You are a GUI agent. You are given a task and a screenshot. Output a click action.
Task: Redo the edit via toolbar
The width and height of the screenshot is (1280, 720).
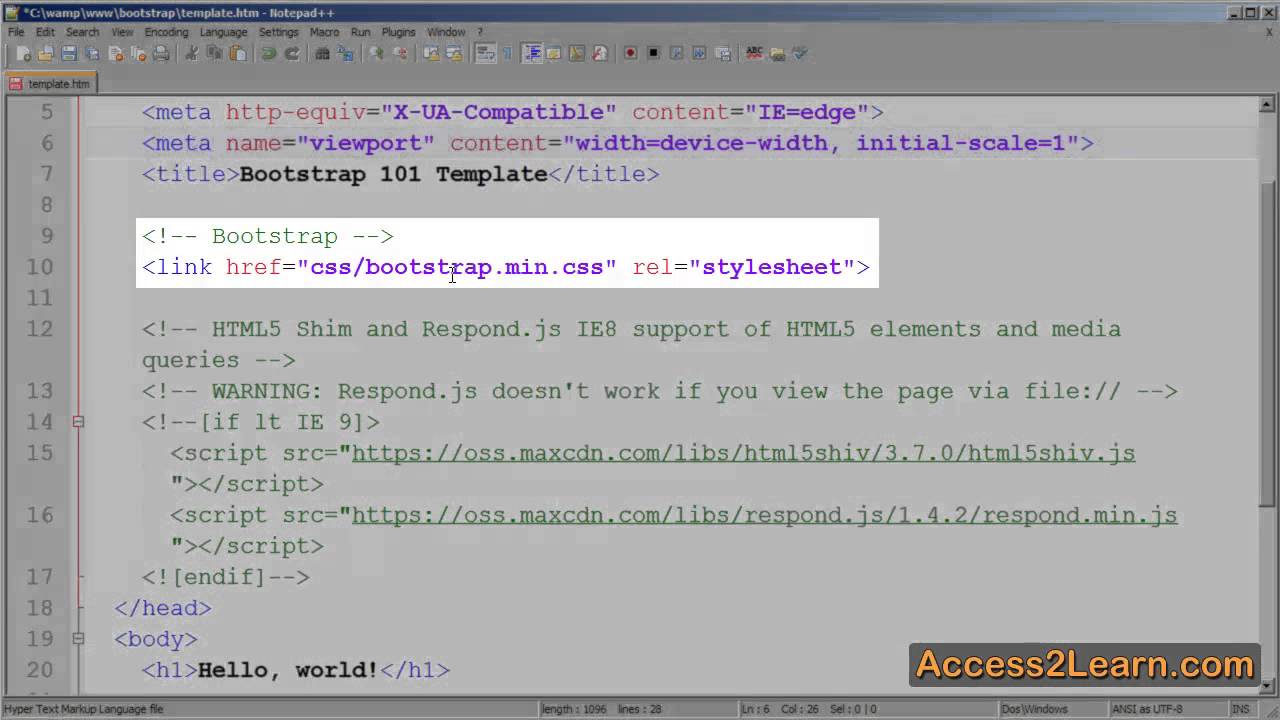pos(292,53)
